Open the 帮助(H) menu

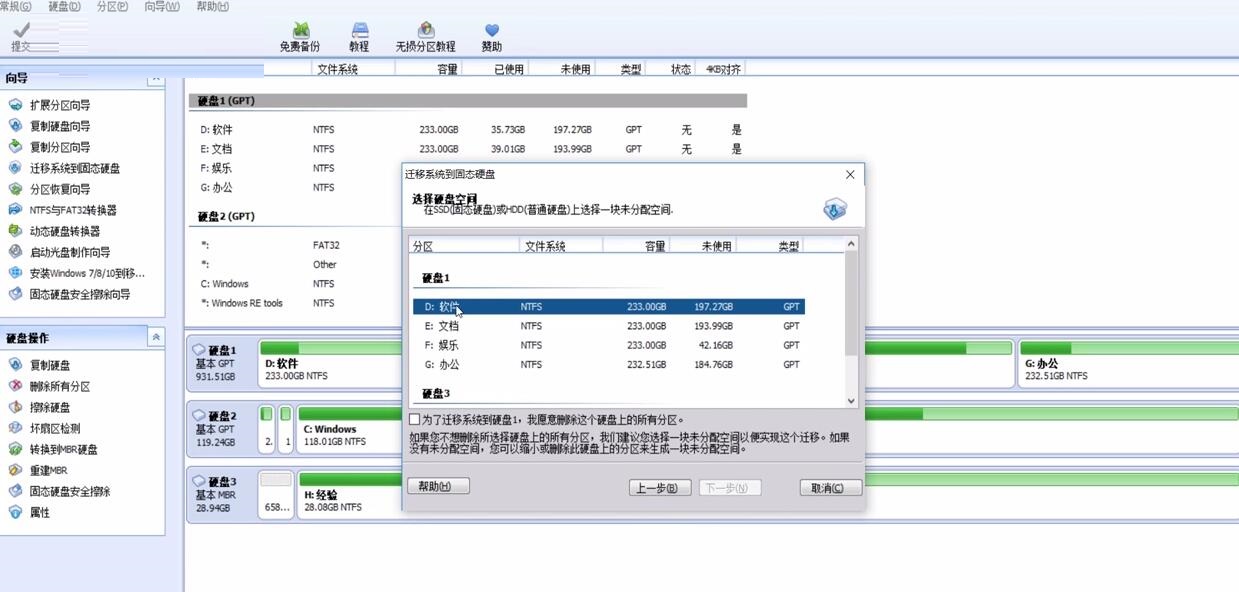212,7
